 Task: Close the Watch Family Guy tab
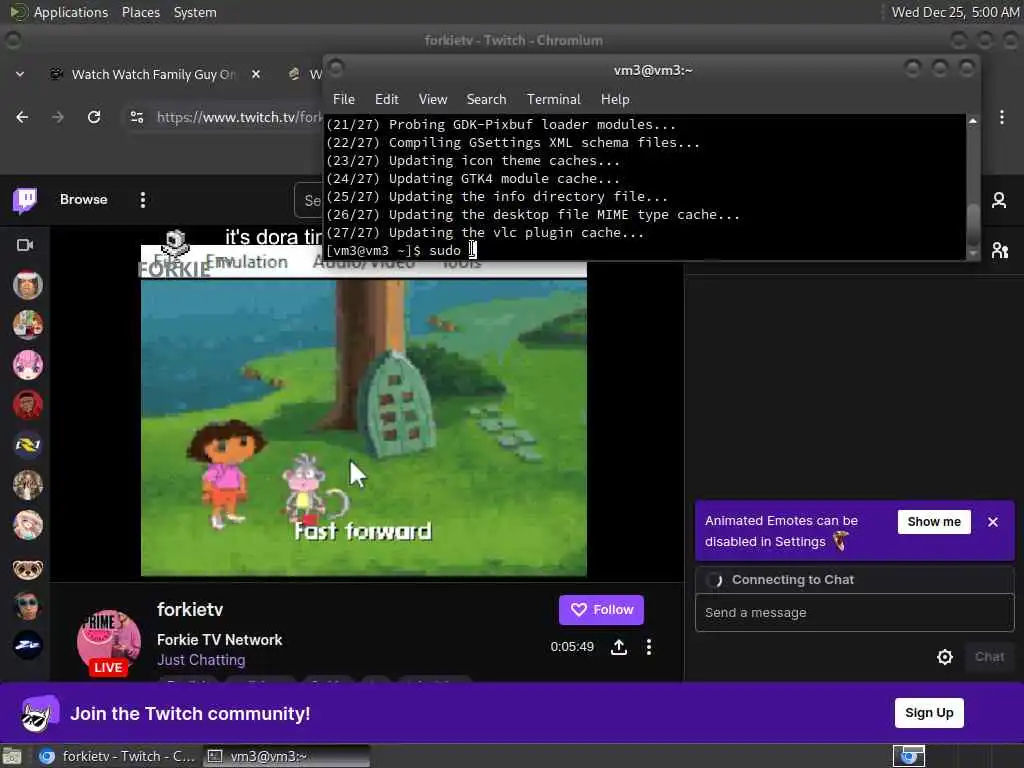[x=256, y=74]
